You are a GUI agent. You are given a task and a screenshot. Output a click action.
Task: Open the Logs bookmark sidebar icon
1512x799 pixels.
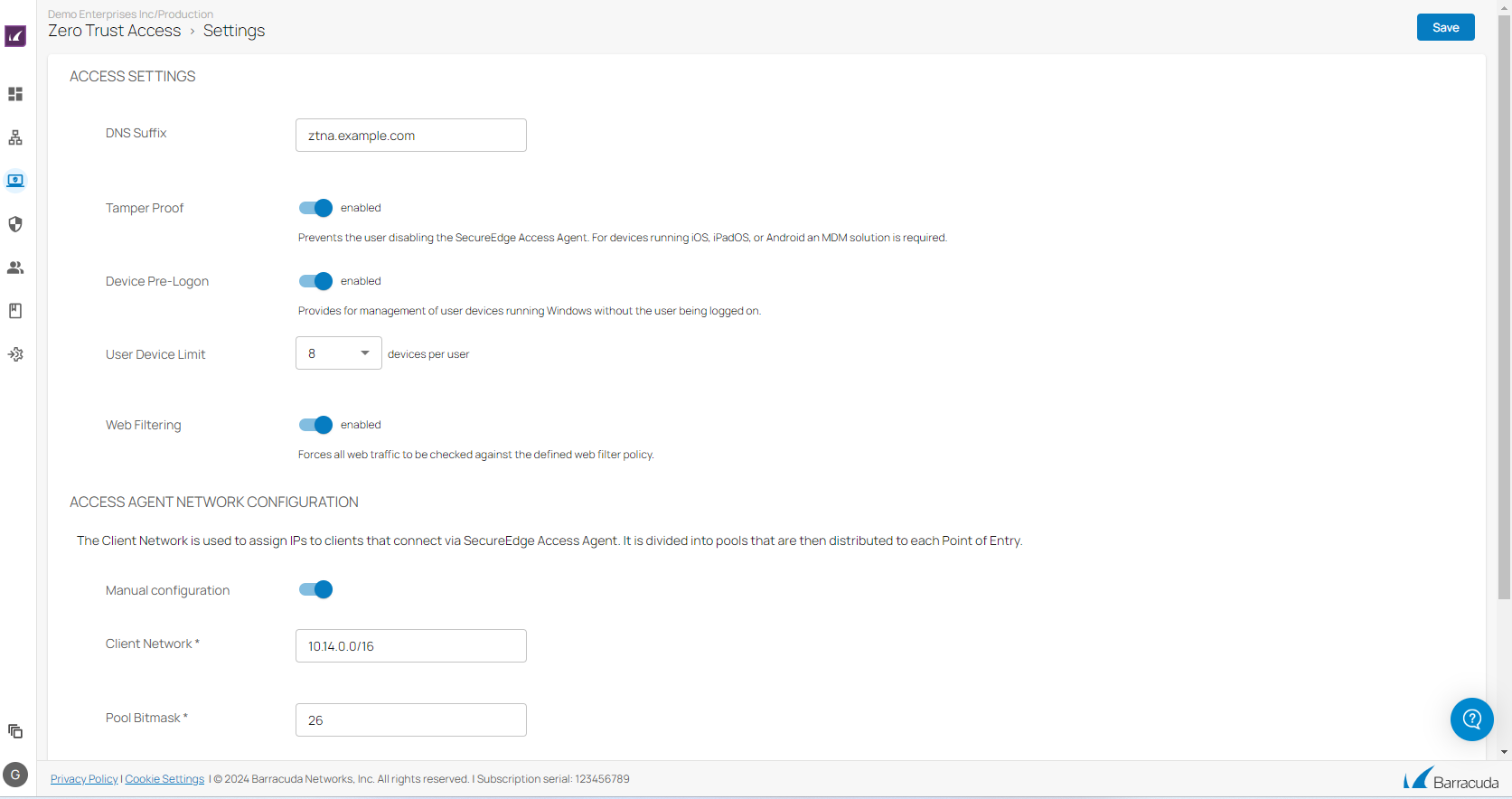pyautogui.click(x=15, y=311)
